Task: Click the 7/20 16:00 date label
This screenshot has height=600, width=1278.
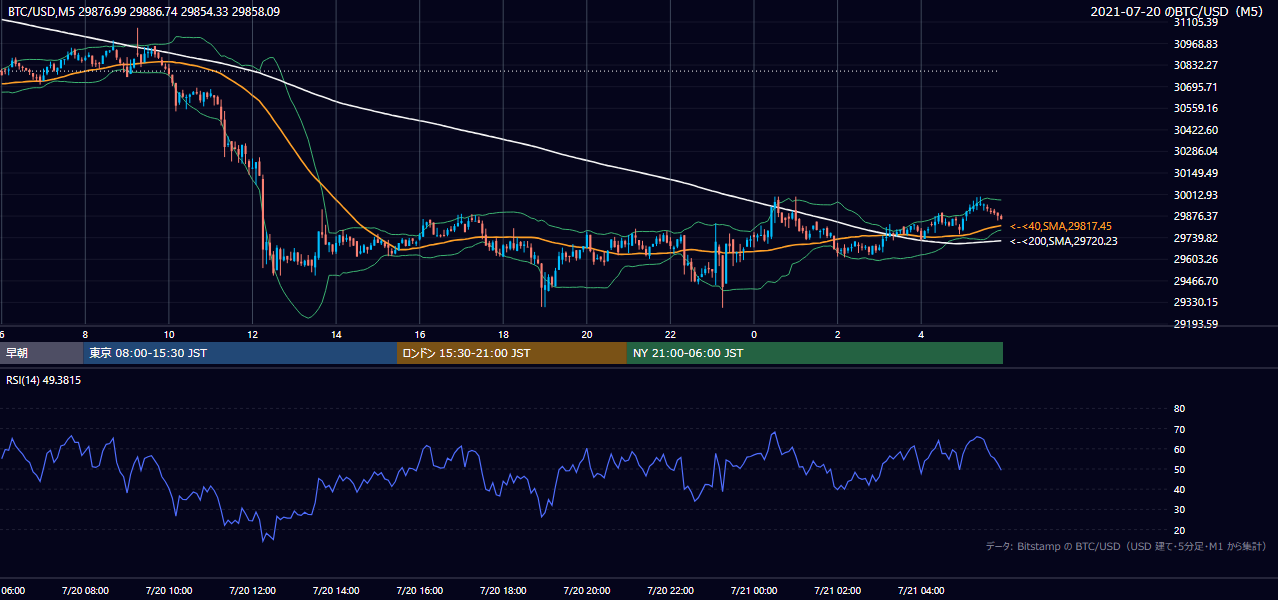Action: click(x=419, y=591)
